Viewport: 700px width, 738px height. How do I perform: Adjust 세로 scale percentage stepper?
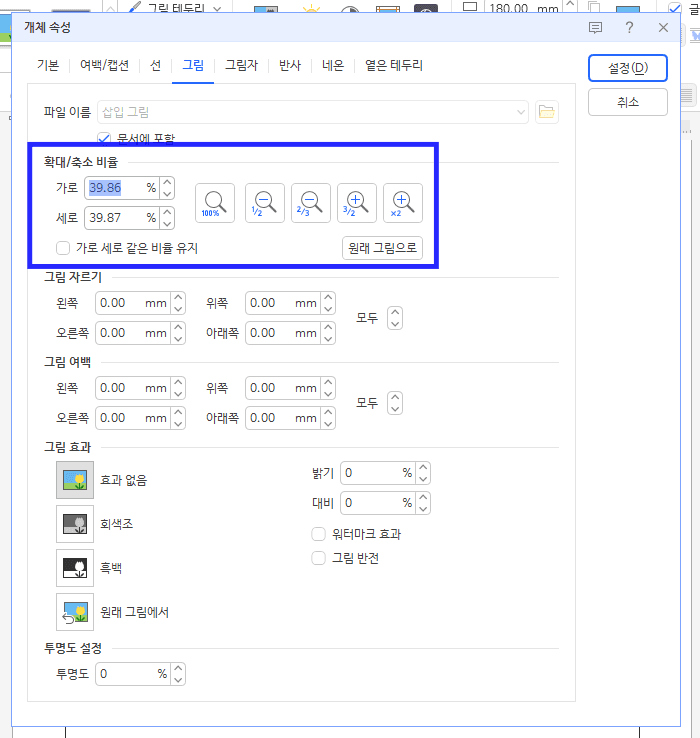[167, 218]
